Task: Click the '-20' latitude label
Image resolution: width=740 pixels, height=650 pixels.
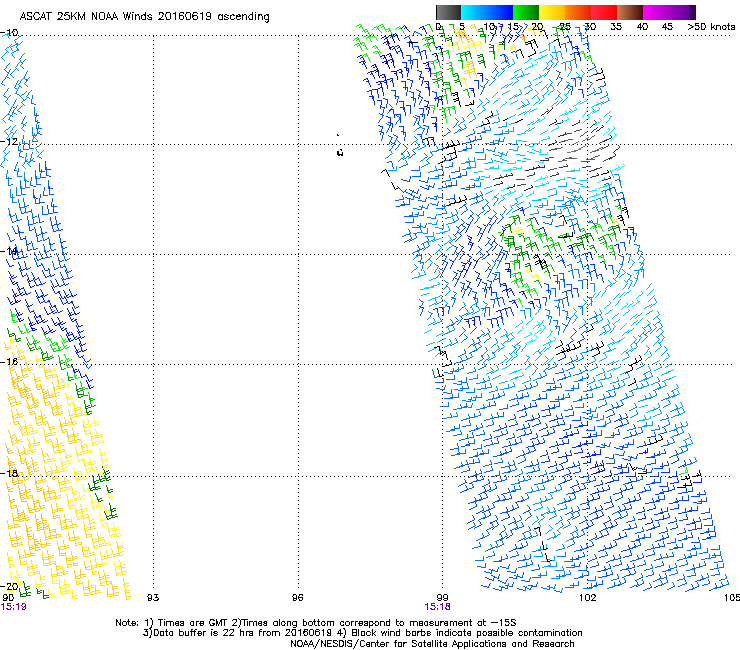Action: (x=9, y=586)
